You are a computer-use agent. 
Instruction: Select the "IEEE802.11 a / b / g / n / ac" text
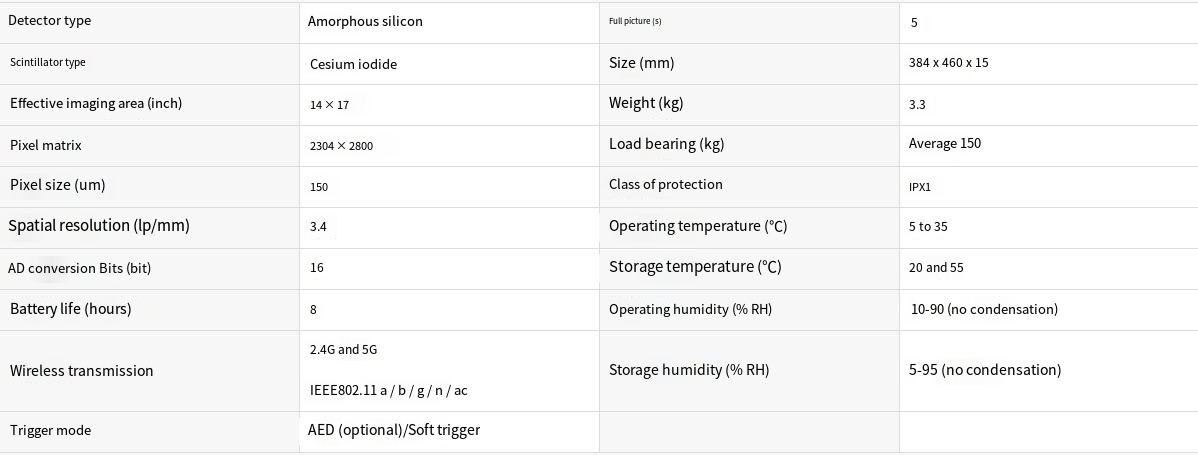click(390, 390)
